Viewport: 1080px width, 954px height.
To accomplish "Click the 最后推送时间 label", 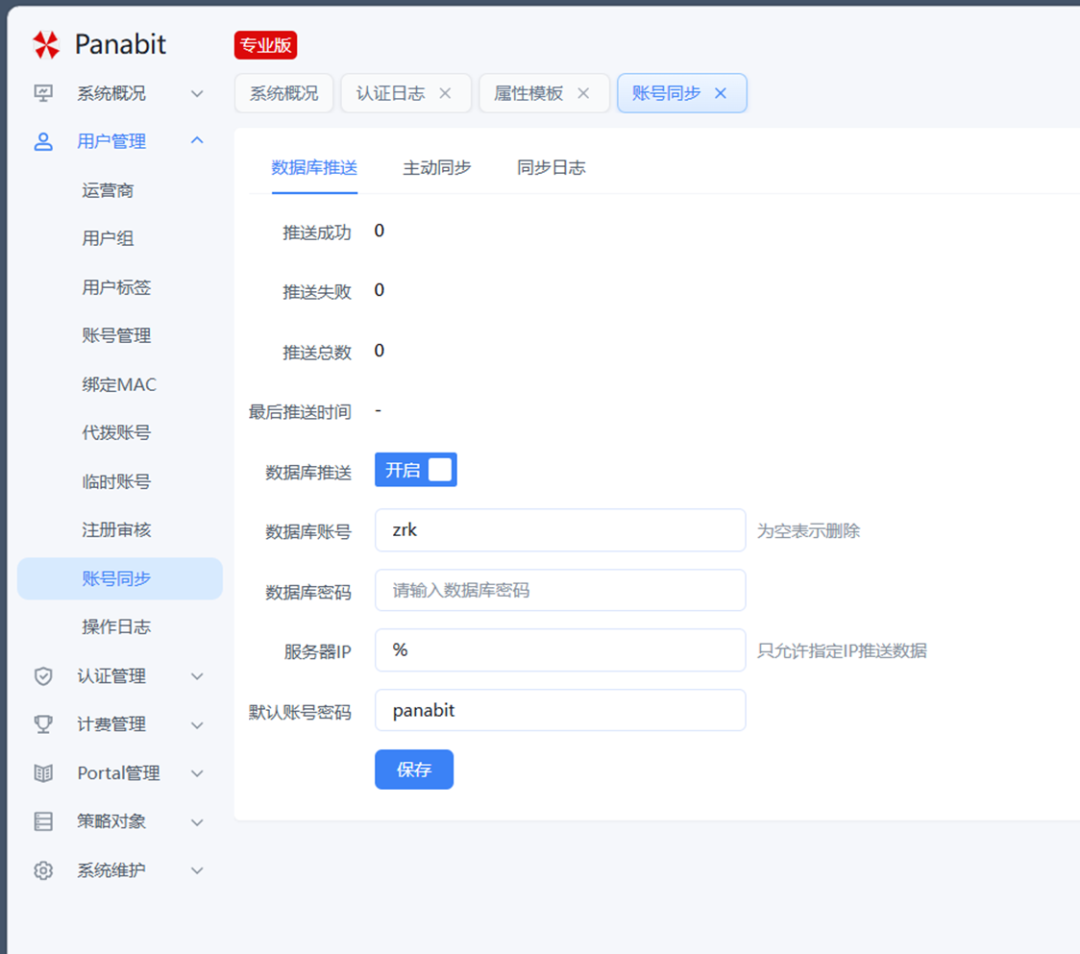I will [x=300, y=412].
